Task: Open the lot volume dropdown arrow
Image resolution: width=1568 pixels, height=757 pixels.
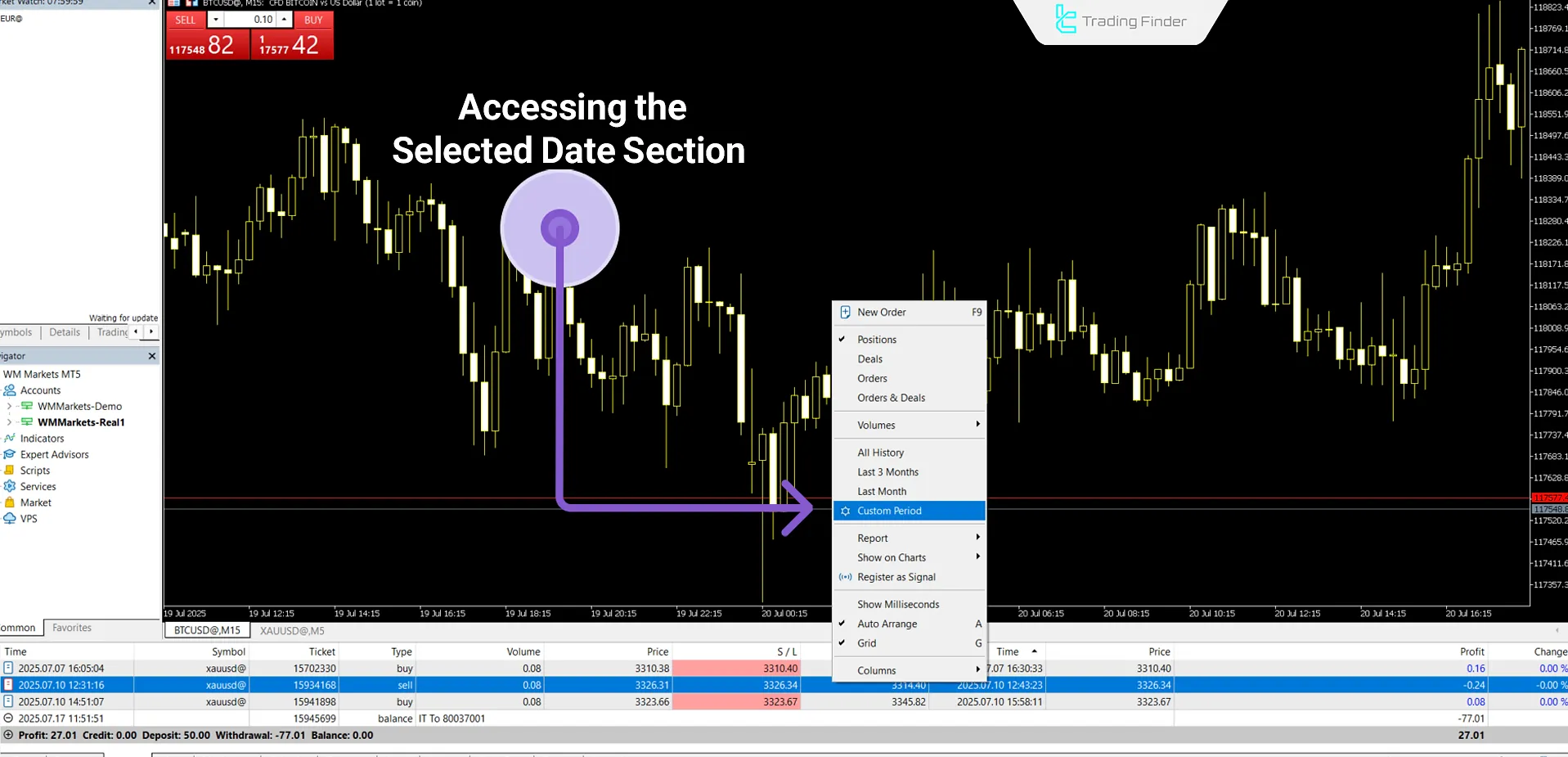Action: point(215,20)
